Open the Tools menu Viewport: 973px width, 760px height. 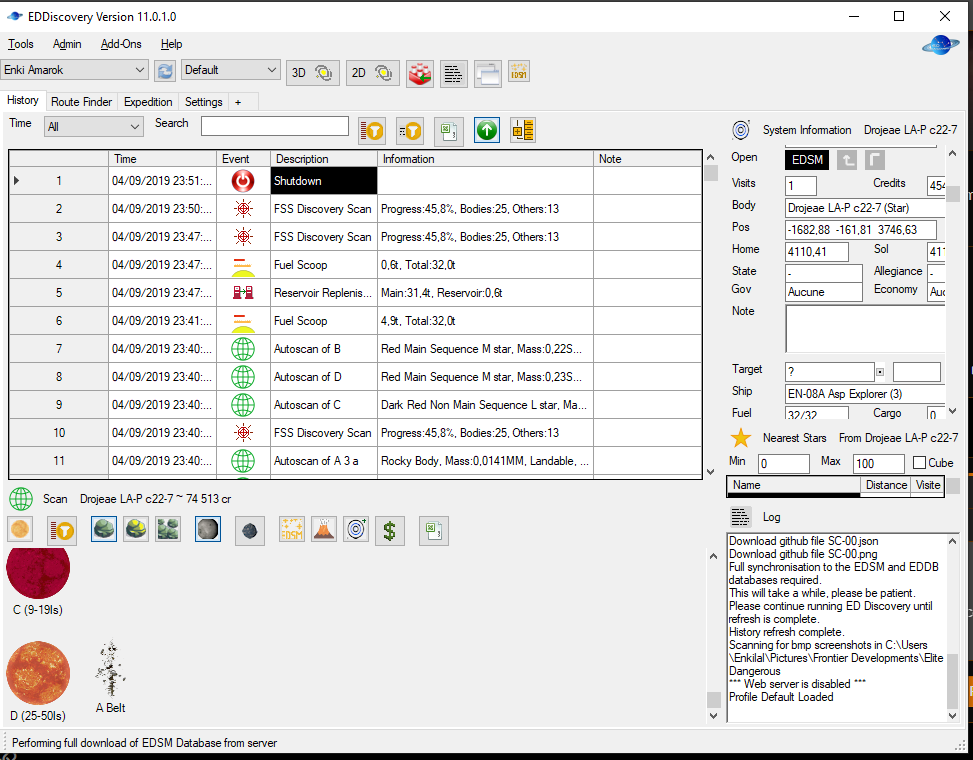point(20,44)
